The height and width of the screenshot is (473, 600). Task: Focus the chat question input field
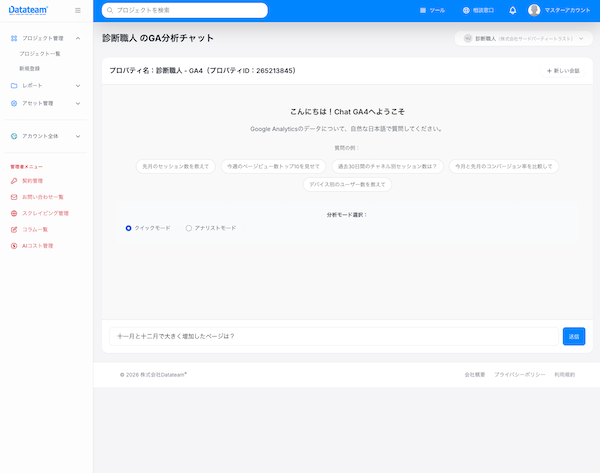[x=334, y=336]
